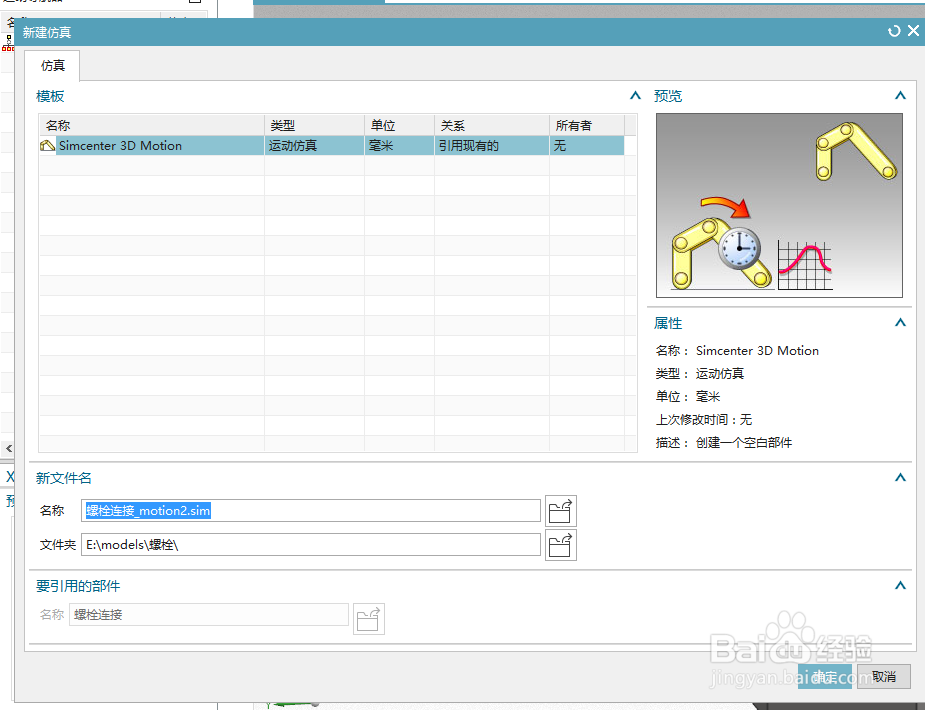This screenshot has height=710, width=925.
Task: Click the folder path field E:\models\螺栓\
Action: [311, 545]
